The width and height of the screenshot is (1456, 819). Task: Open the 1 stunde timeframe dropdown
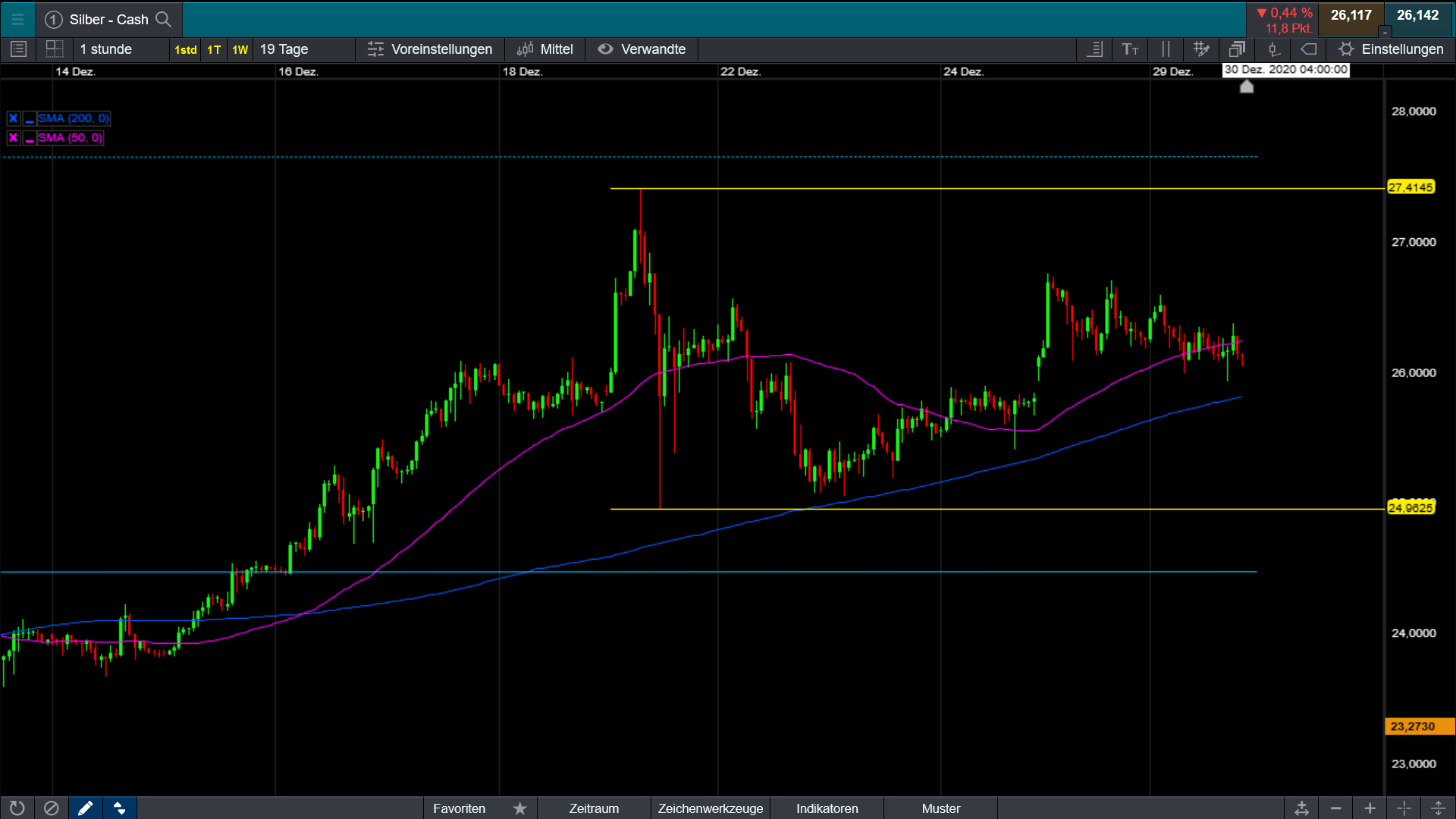pyautogui.click(x=106, y=49)
